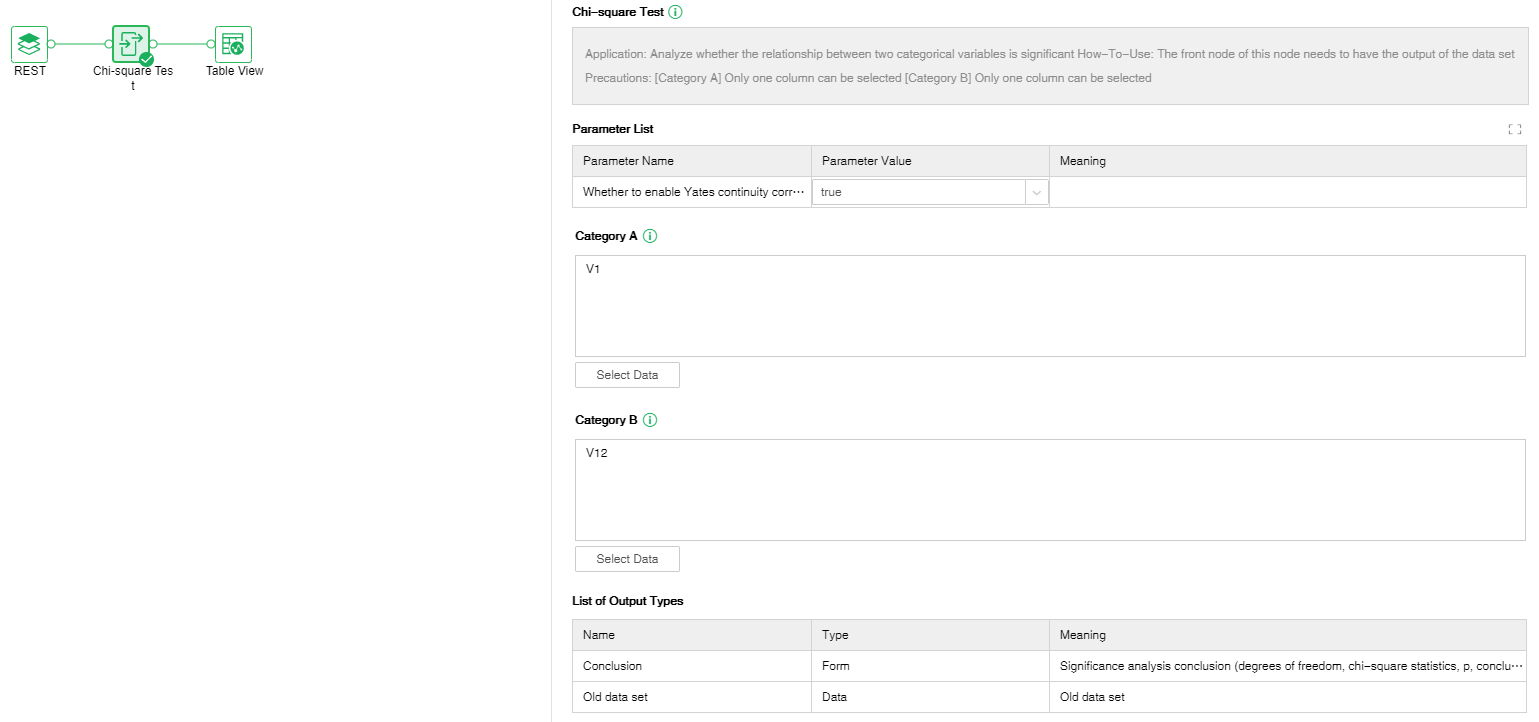Click the Yates continuity correction parameter name cell
1539x722 pixels.
pos(692,192)
